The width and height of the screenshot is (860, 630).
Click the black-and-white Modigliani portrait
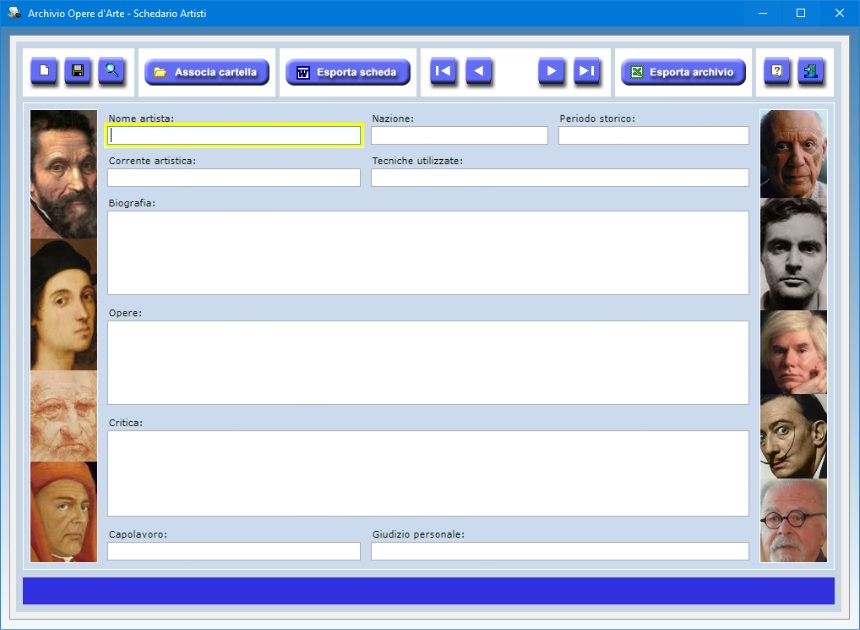[793, 254]
